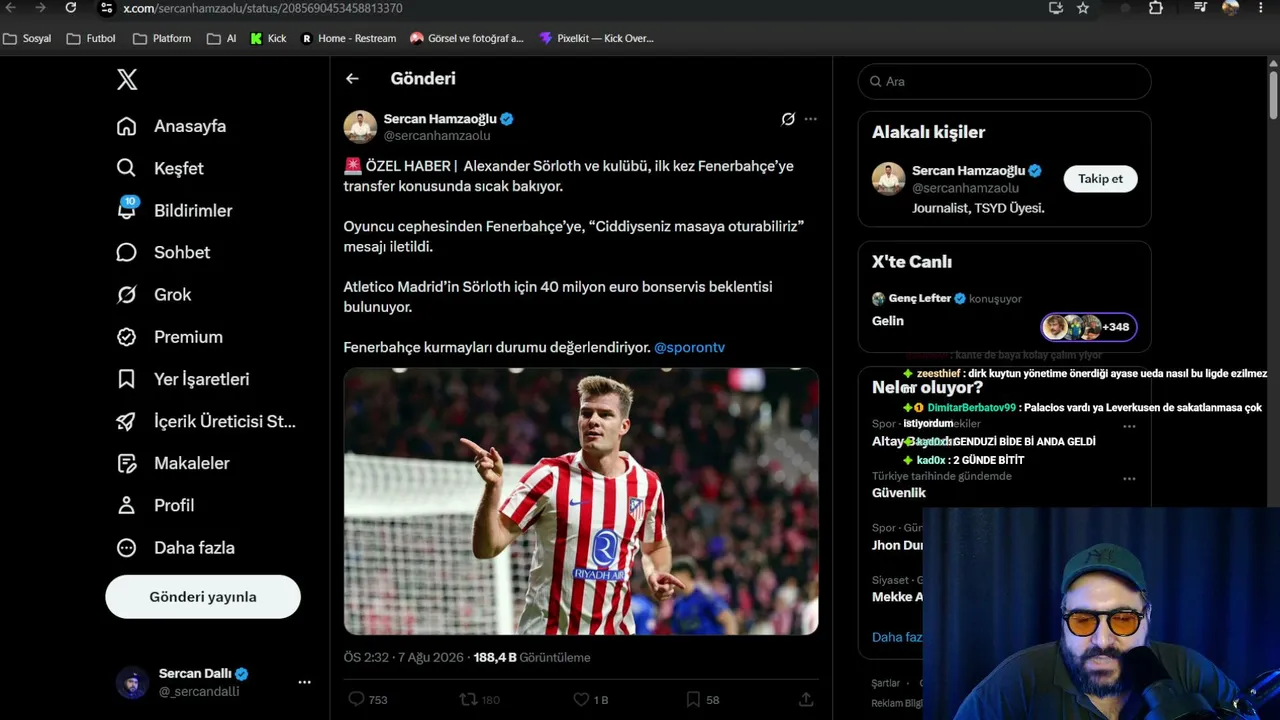Like the post with 1 B likes
1280x720 pixels.
tap(581, 699)
